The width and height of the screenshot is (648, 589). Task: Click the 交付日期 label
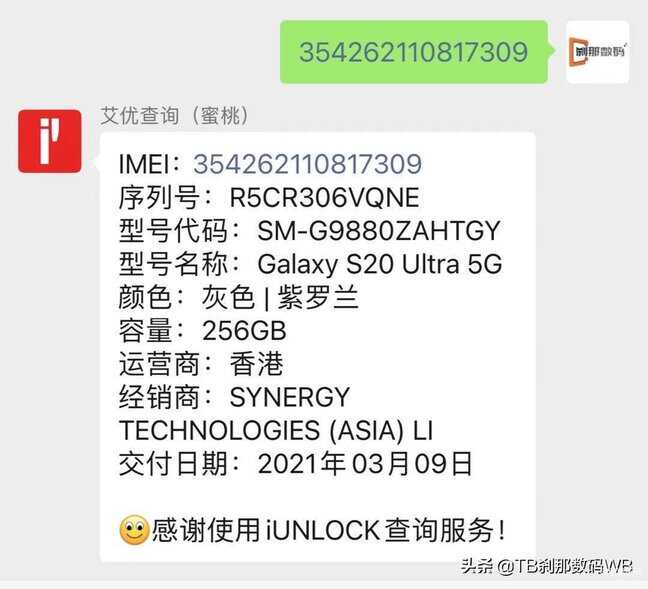click(x=173, y=464)
